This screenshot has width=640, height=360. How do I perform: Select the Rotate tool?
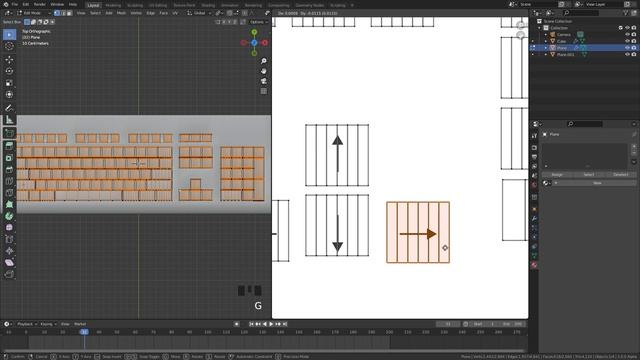coord(9,71)
